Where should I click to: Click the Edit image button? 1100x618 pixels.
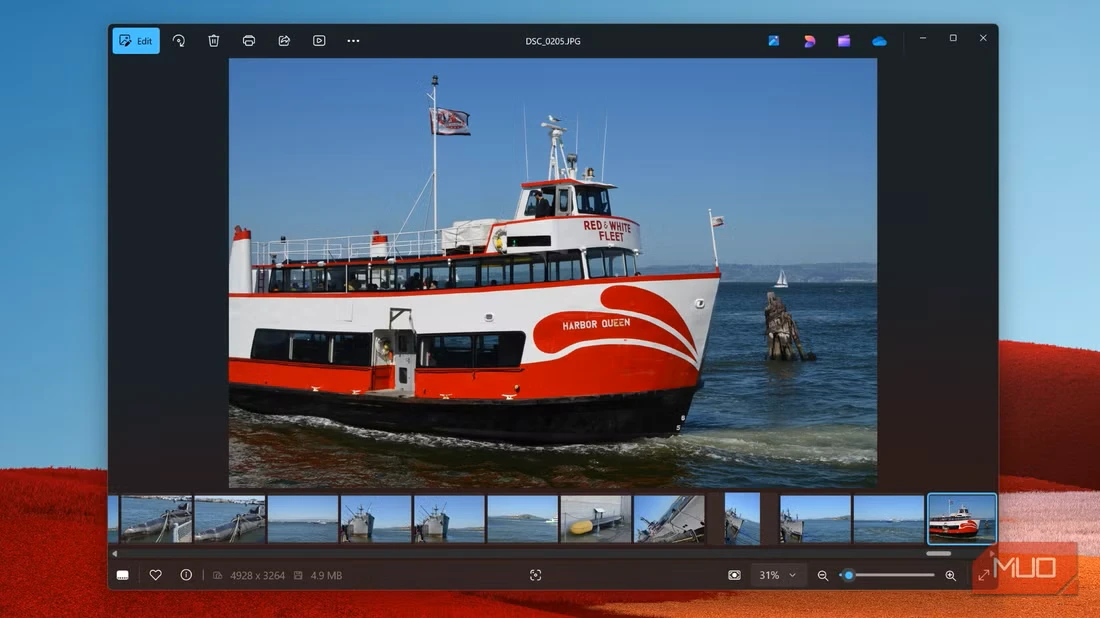(x=136, y=41)
